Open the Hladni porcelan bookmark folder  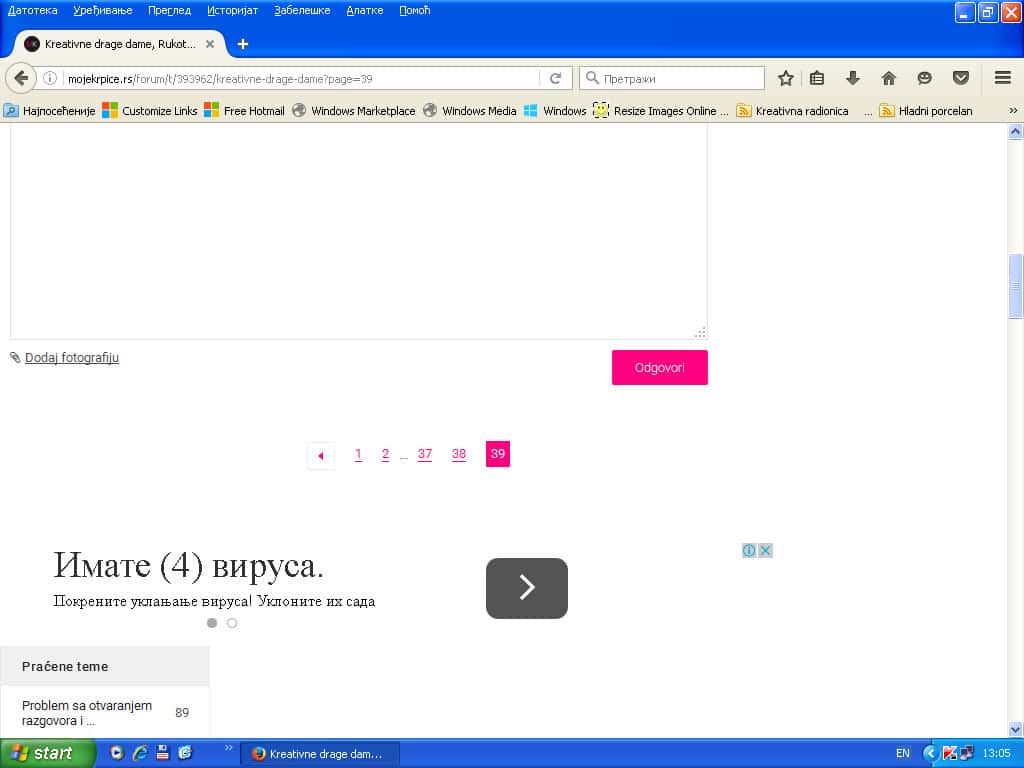pos(925,110)
